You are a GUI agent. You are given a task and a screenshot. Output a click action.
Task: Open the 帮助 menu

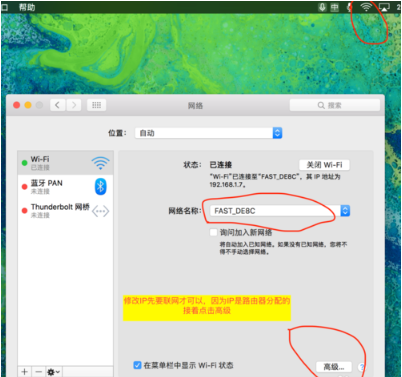(27, 7)
